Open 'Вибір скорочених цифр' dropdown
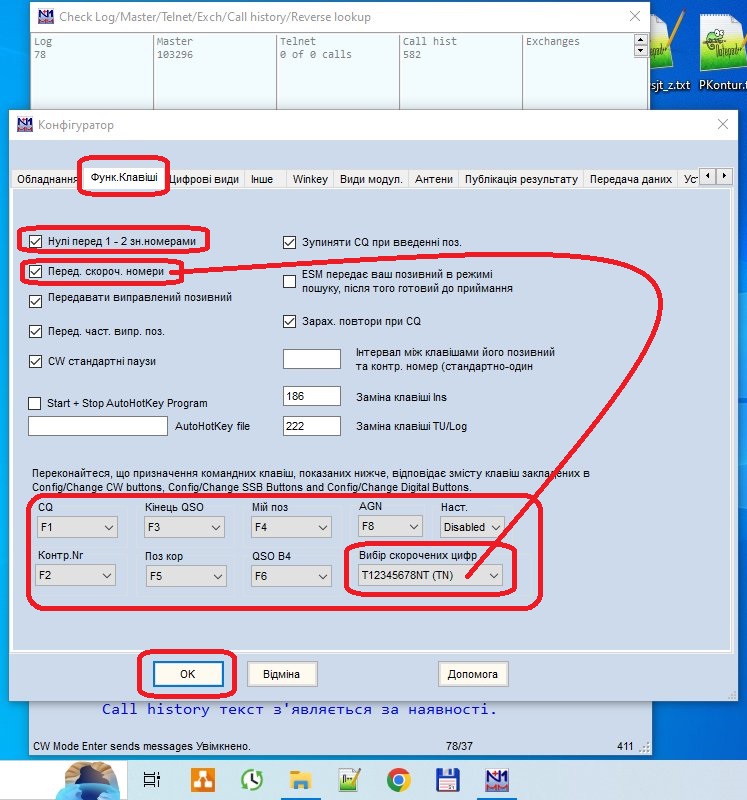The width and height of the screenshot is (747, 800). click(430, 576)
